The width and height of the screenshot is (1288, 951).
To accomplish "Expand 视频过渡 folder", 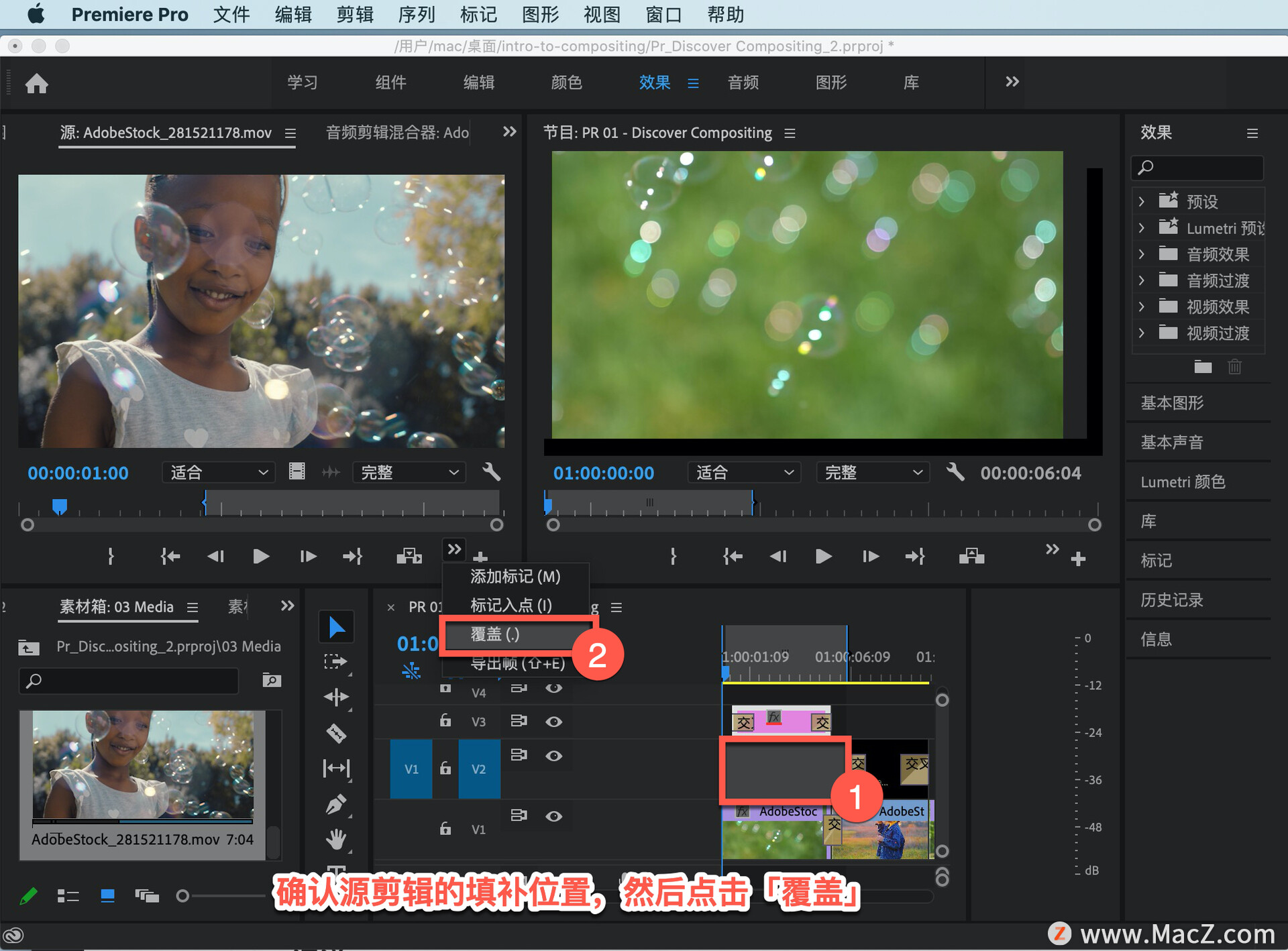I will coord(1142,333).
